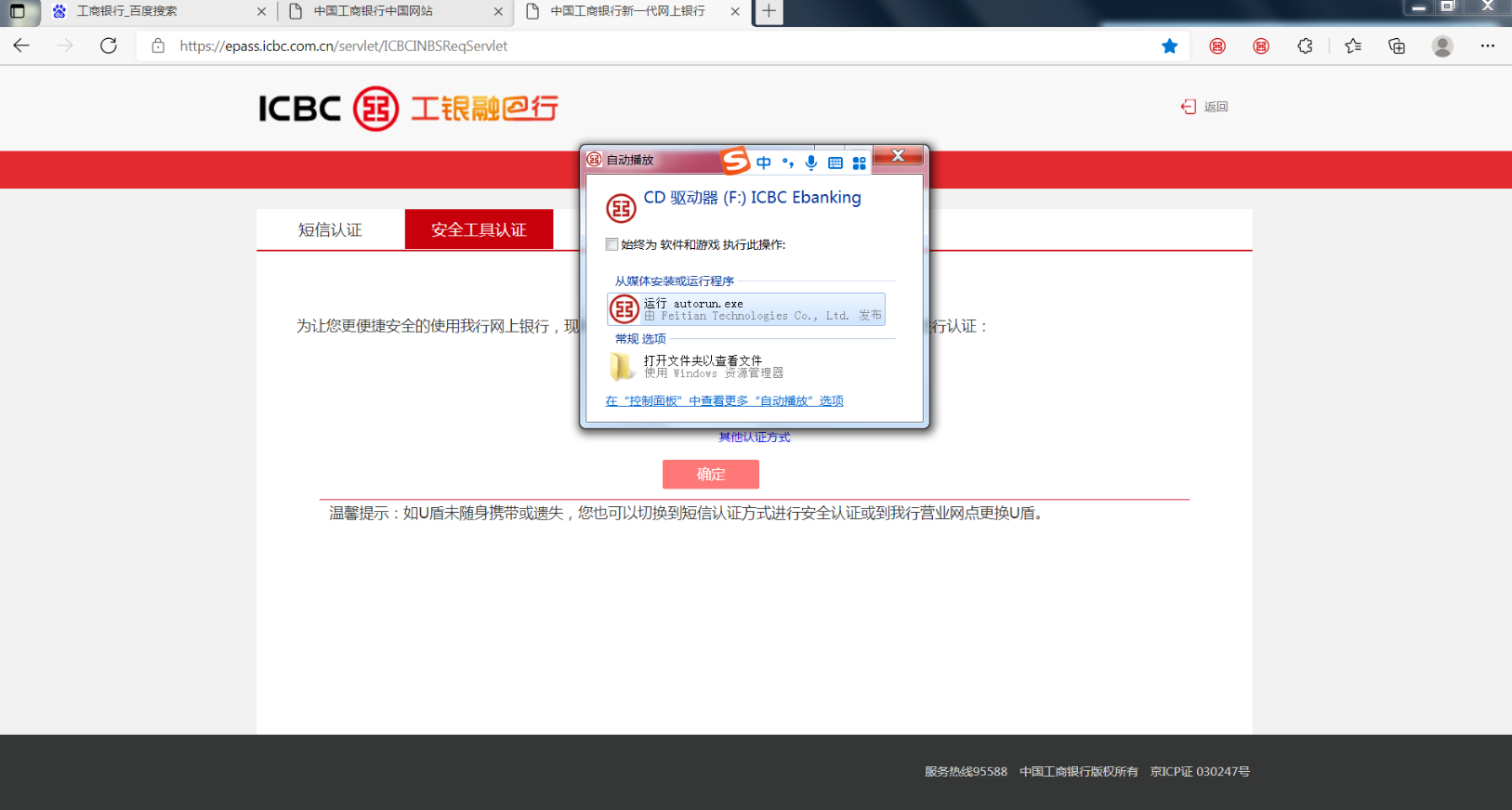Click the blue favorites star in address bar
This screenshot has width=1512, height=810.
point(1169,46)
